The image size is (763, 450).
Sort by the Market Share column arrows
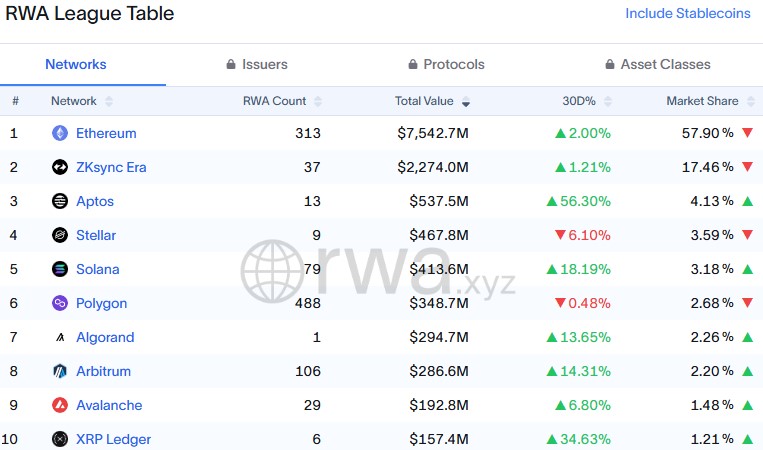pyautogui.click(x=751, y=101)
